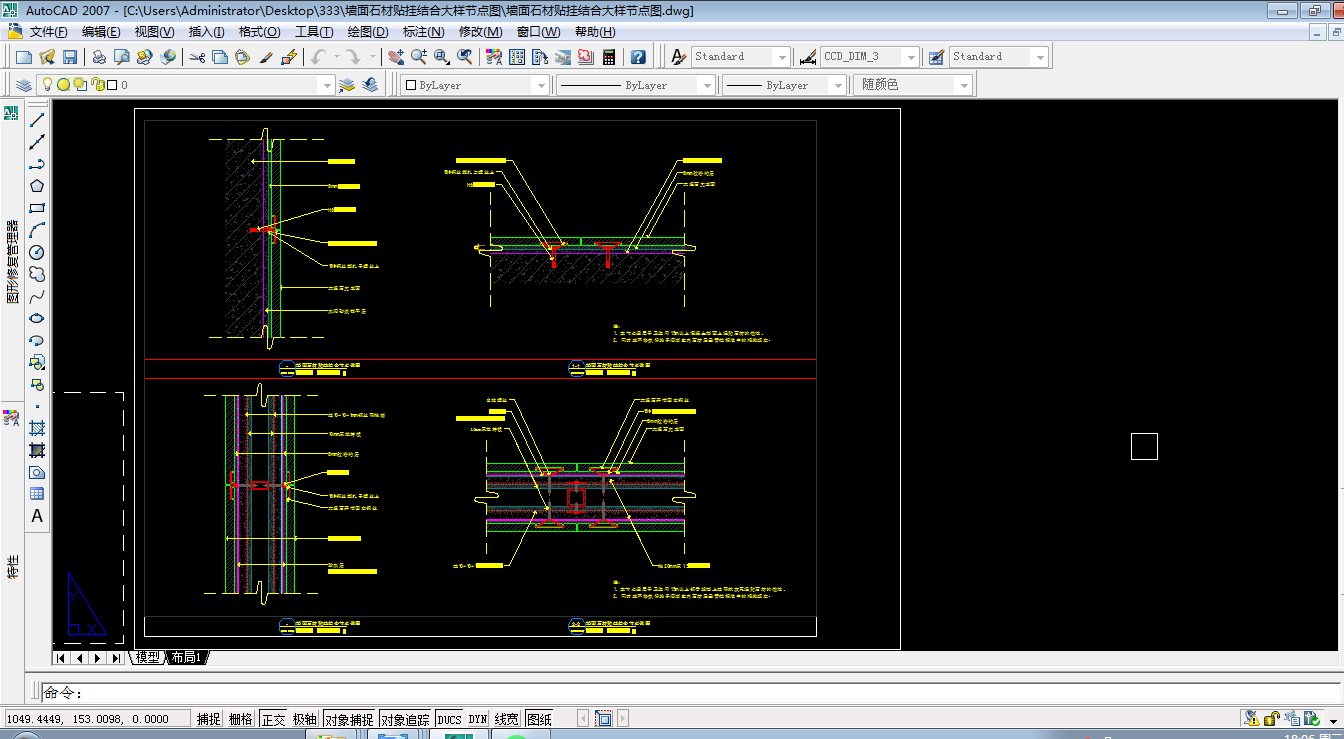The width and height of the screenshot is (1344, 739).
Task: Open the 随颜色 plot style dropdown
Action: 964,85
